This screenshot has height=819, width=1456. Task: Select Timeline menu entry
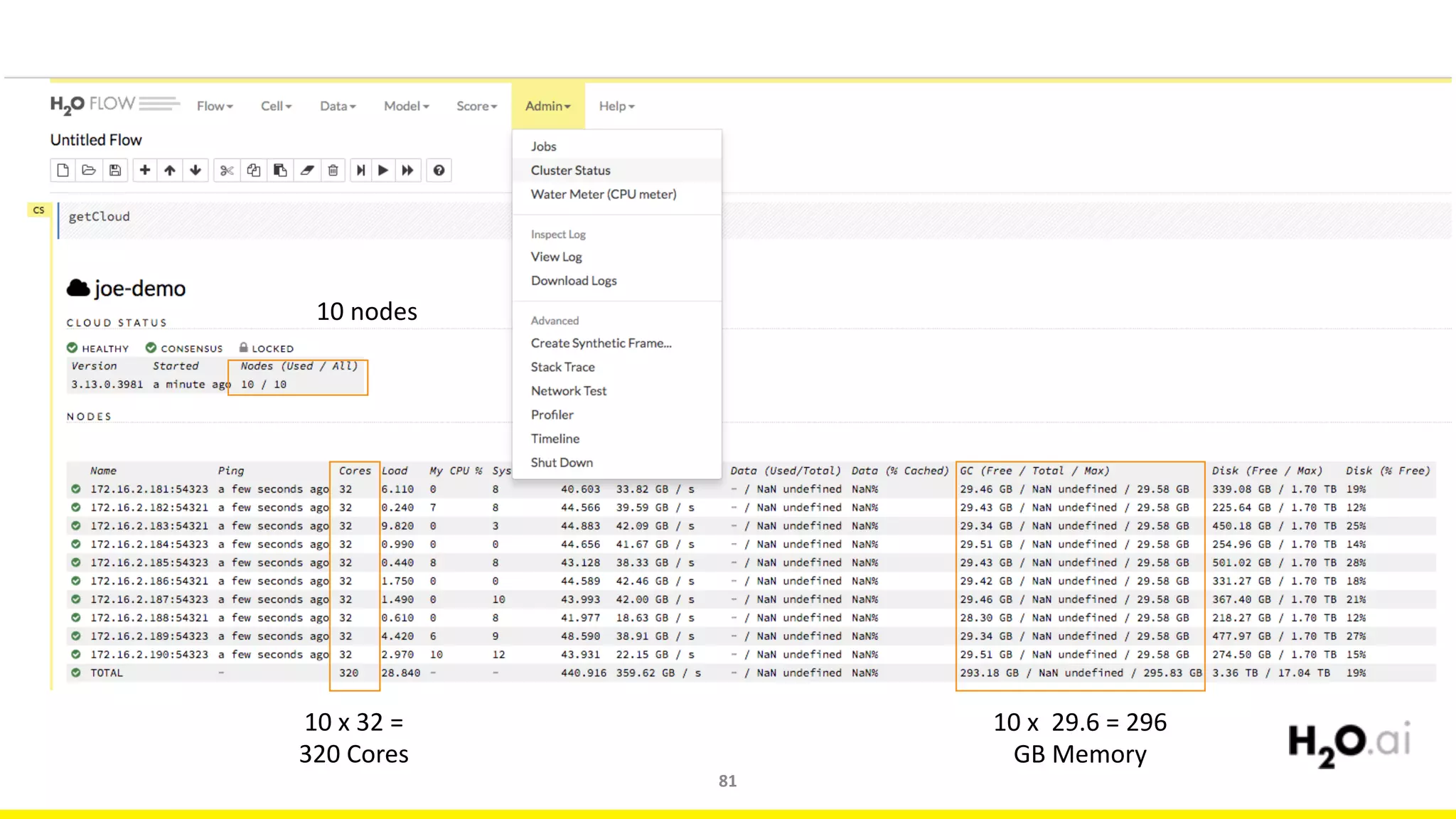point(555,439)
